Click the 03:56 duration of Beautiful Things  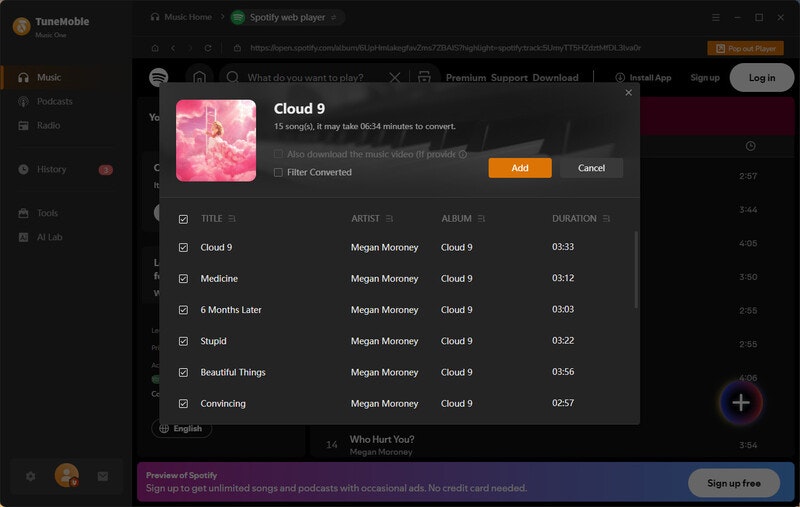pyautogui.click(x=563, y=372)
